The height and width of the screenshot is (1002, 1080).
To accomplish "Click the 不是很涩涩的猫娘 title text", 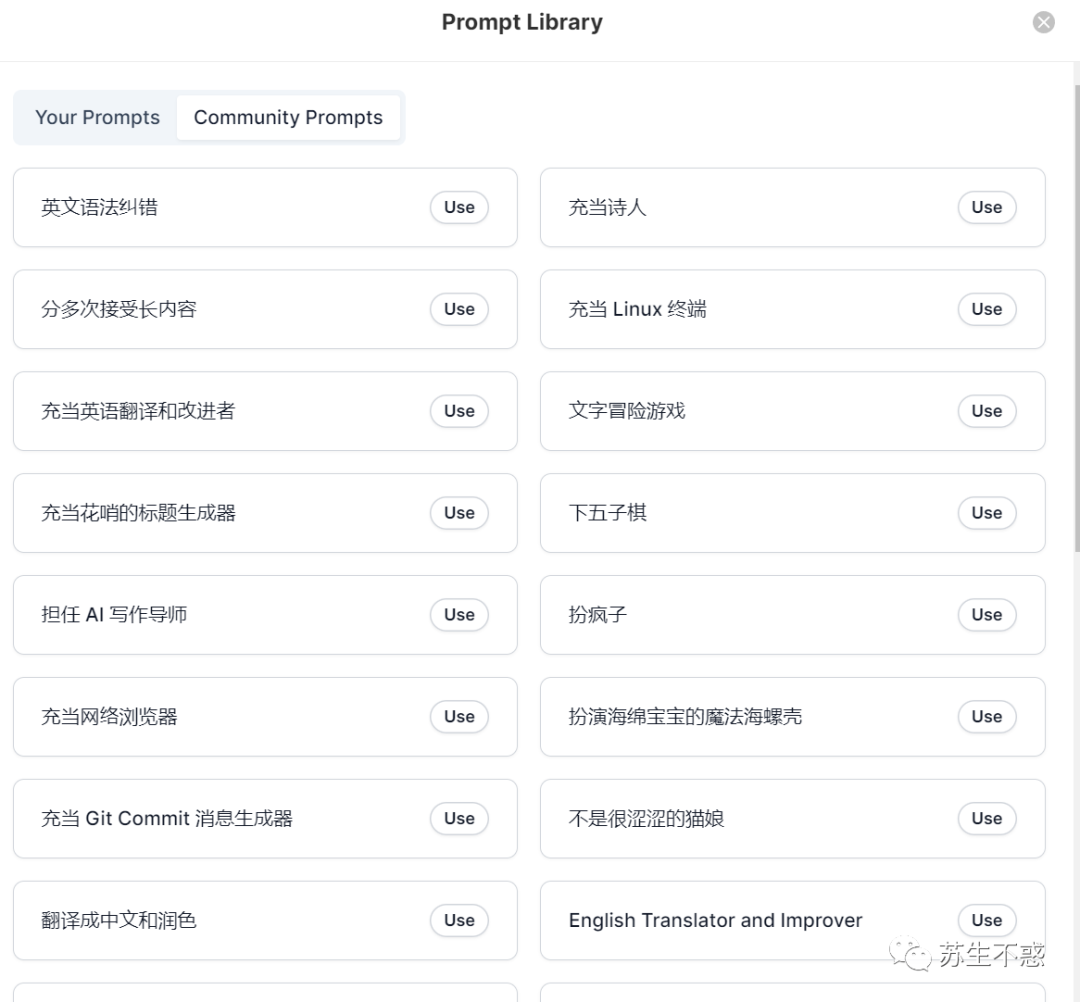I will (646, 819).
